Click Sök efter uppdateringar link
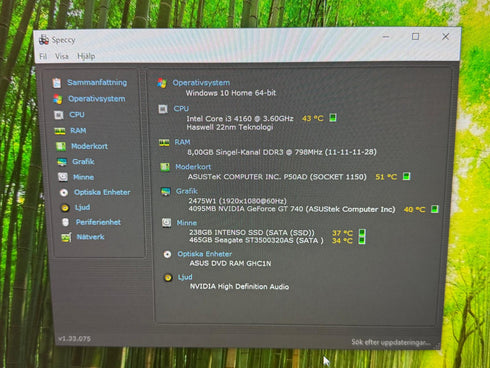 pyautogui.click(x=391, y=342)
